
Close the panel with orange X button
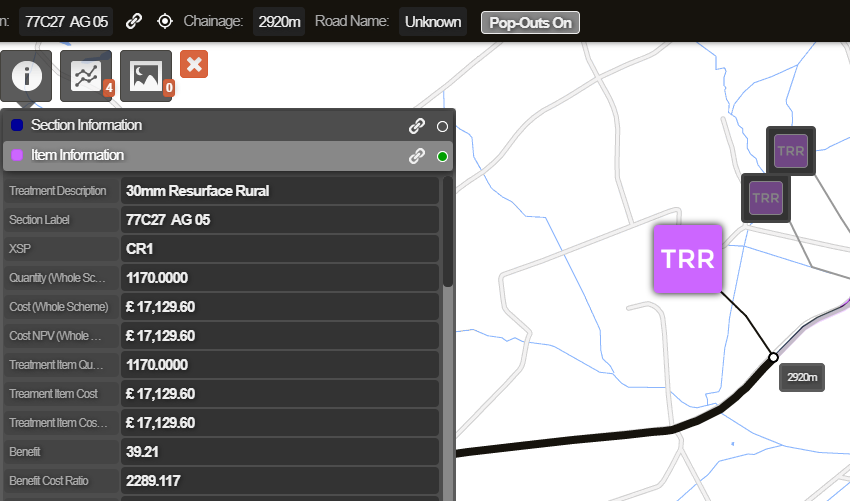click(194, 64)
